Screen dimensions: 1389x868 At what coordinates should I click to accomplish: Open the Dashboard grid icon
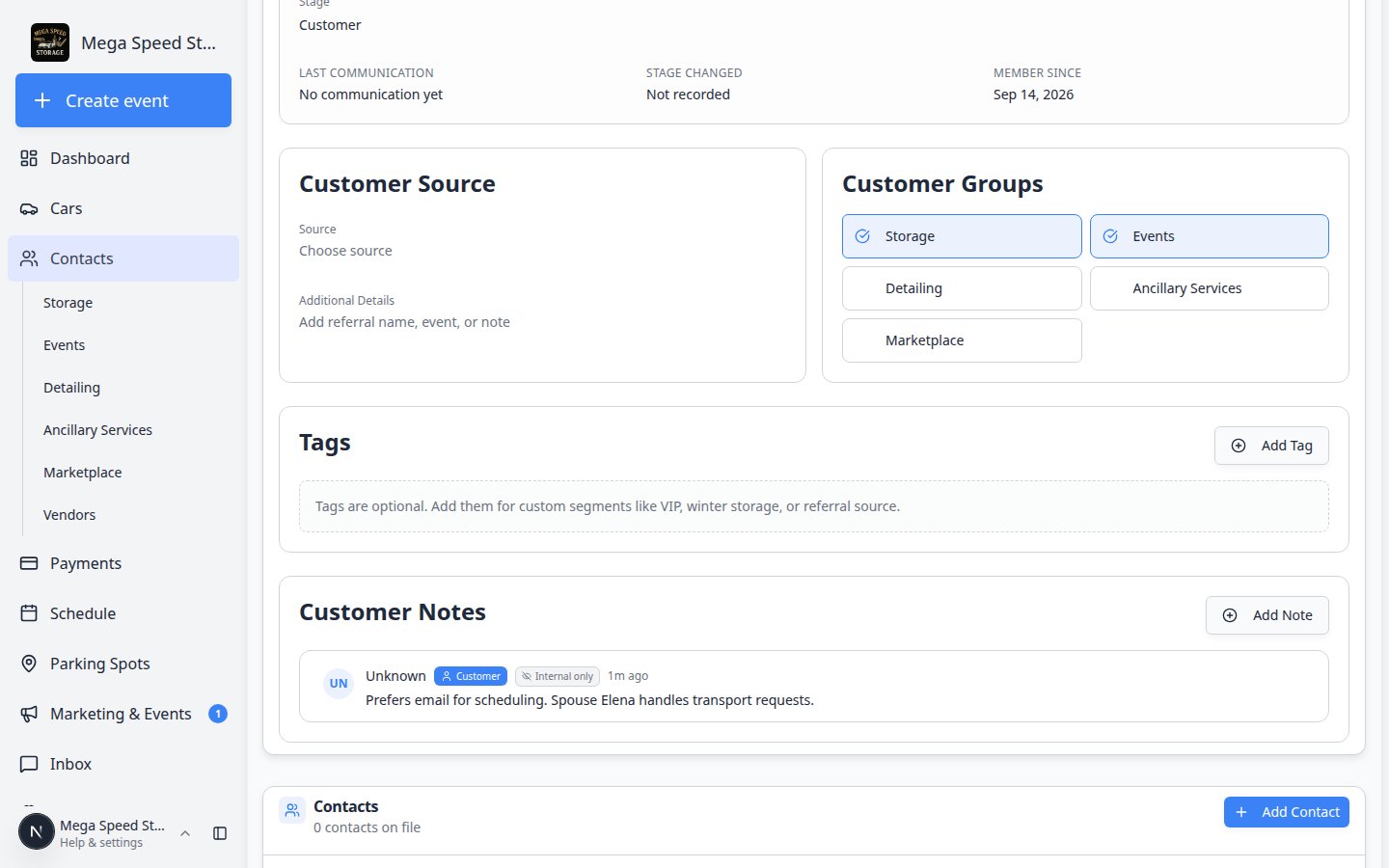(x=29, y=158)
